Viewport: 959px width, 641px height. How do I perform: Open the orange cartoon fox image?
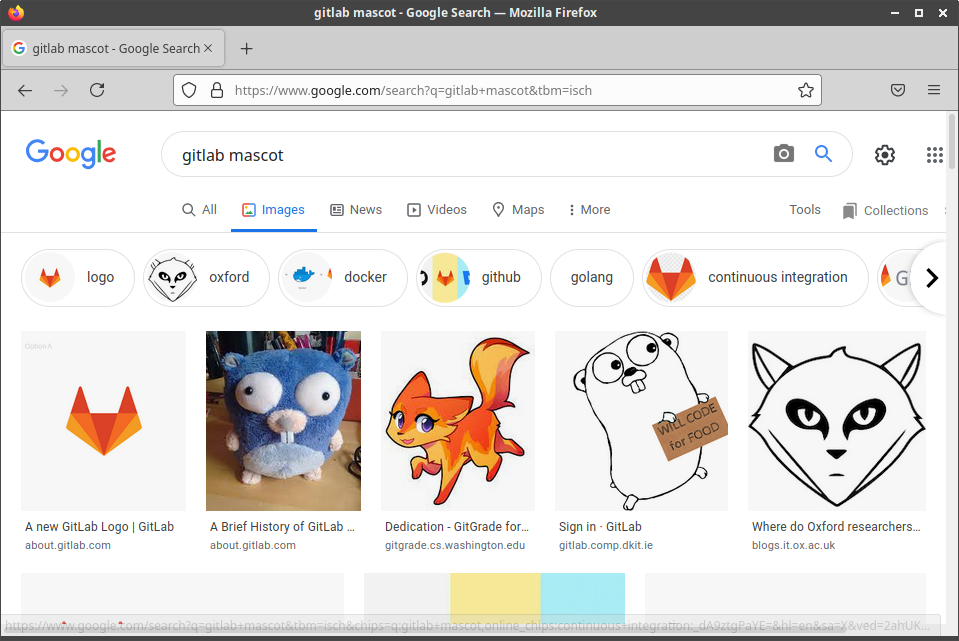(x=457, y=421)
